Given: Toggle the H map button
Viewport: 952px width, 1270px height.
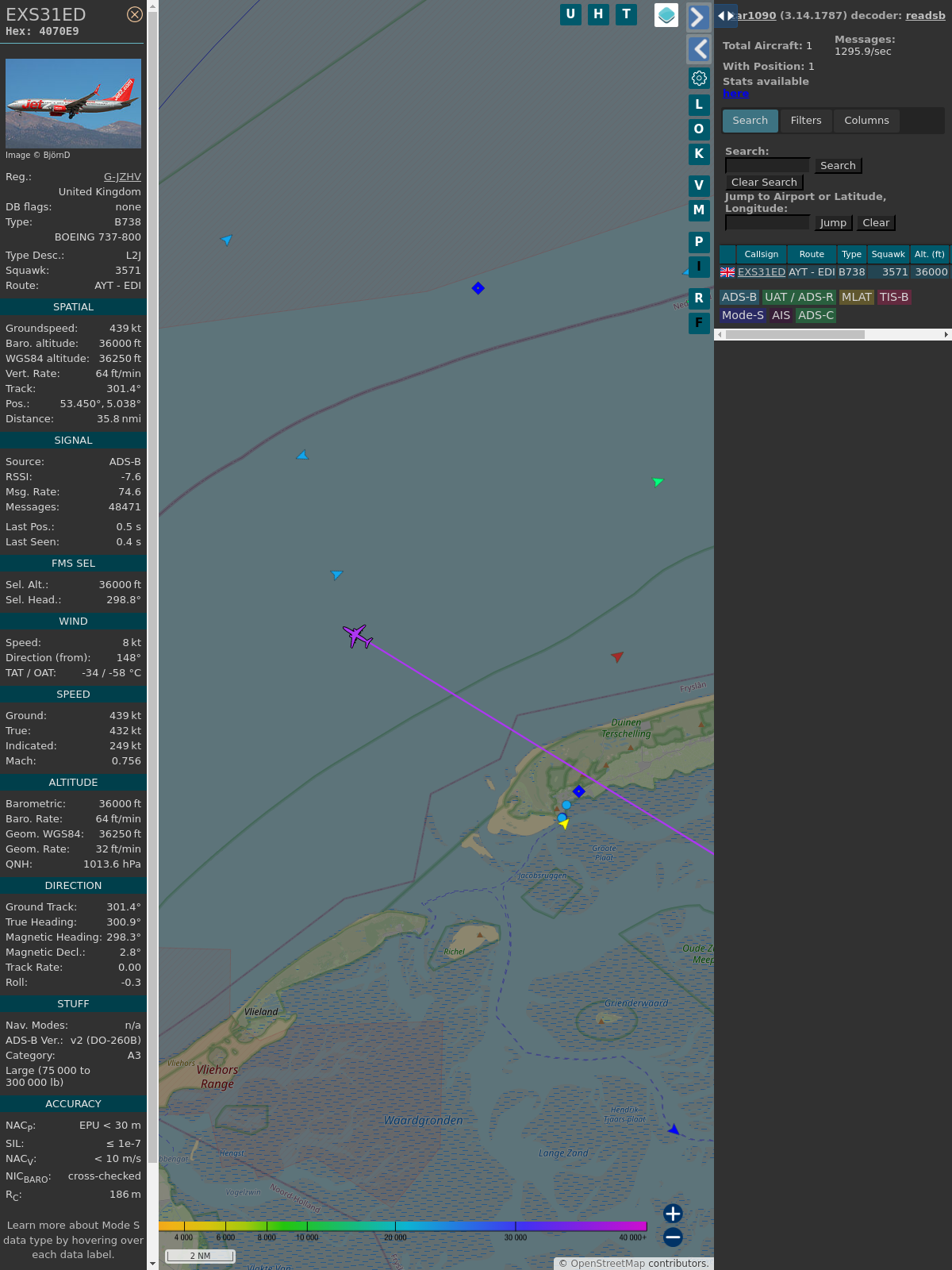Looking at the screenshot, I should (x=598, y=14).
